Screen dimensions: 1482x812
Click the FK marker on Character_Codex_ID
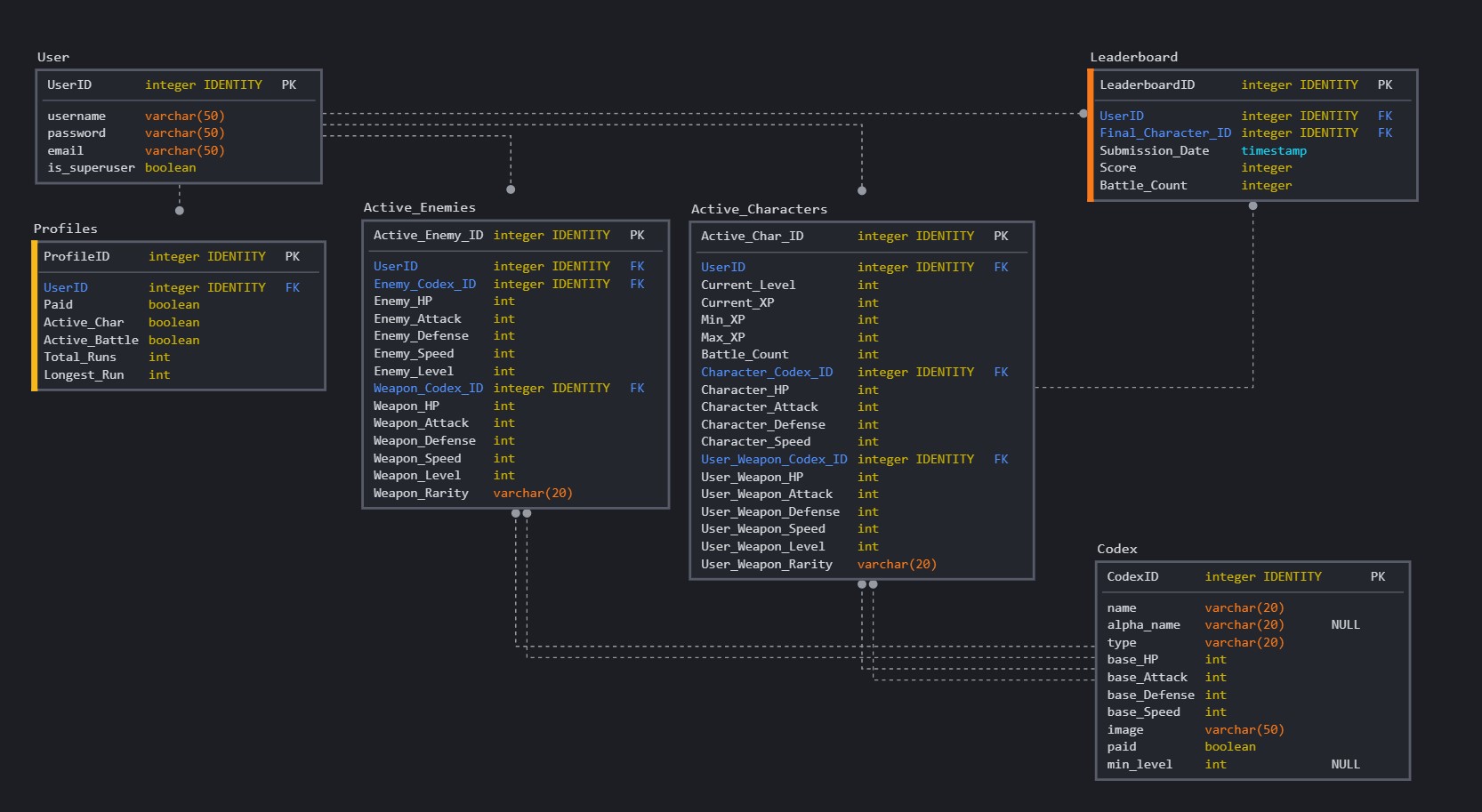(1001, 372)
